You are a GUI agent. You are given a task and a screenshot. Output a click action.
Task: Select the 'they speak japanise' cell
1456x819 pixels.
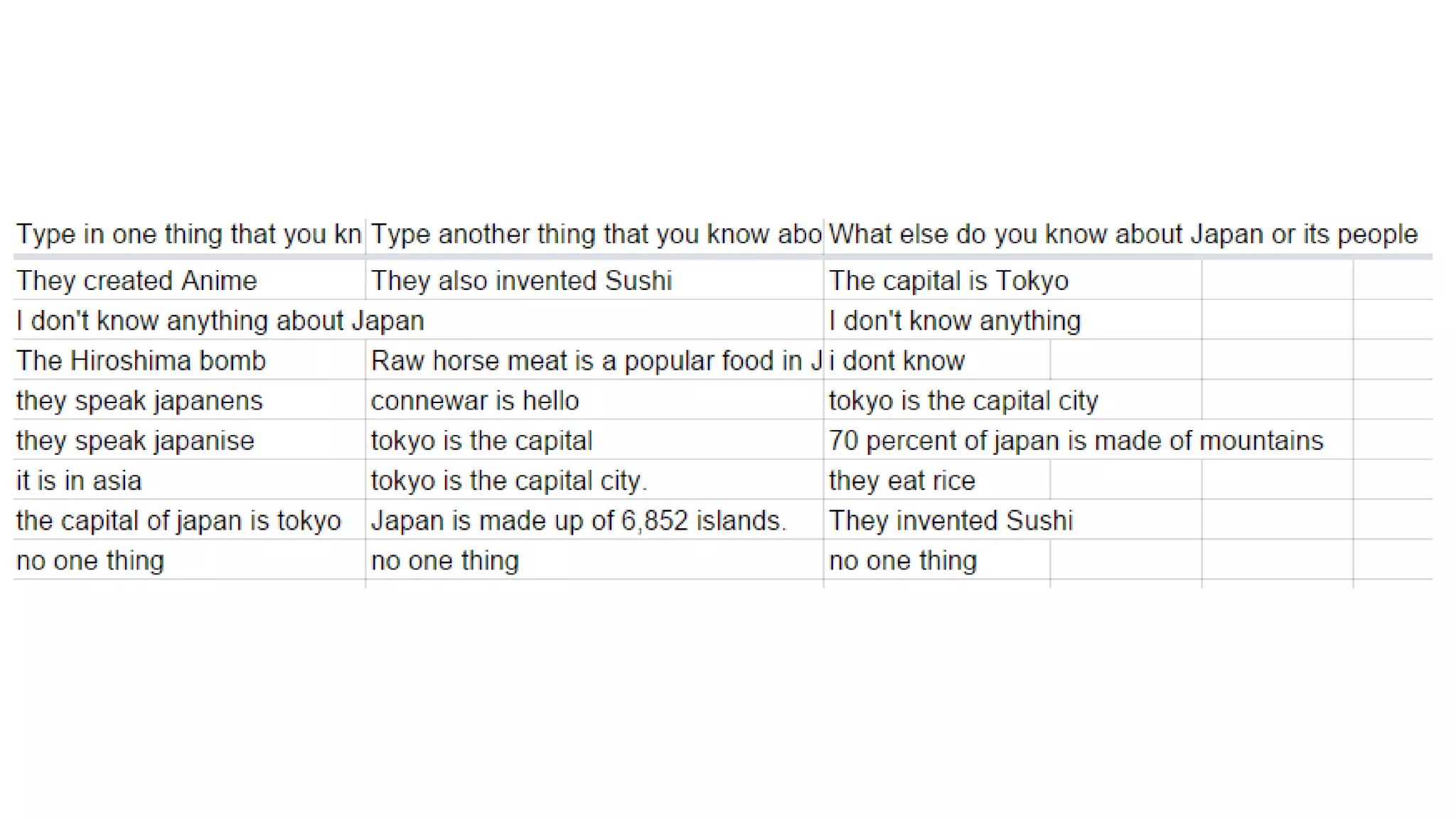[189, 440]
